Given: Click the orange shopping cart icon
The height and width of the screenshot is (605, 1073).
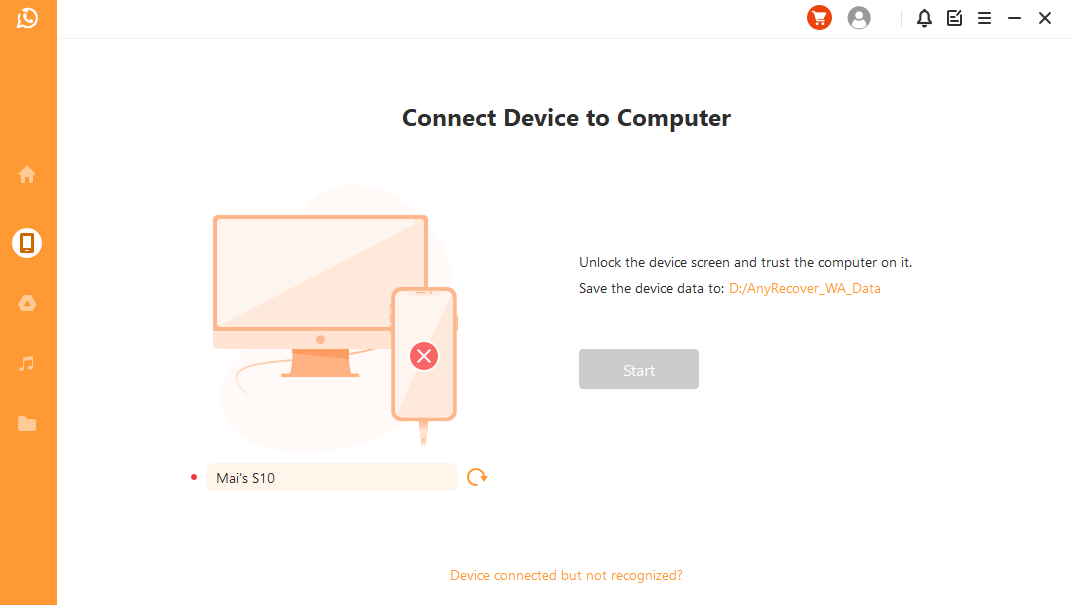Looking at the screenshot, I should coord(819,18).
